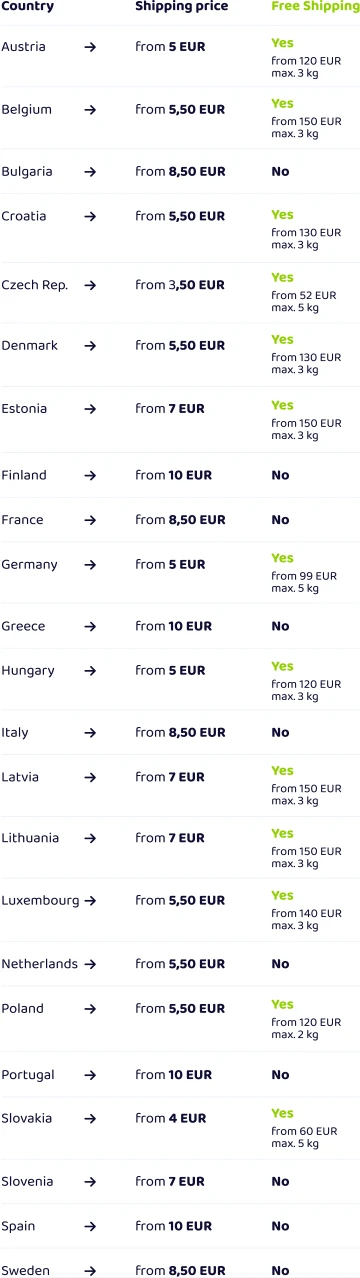
Task: Click the arrow icon in Germany row
Action: click(90, 564)
